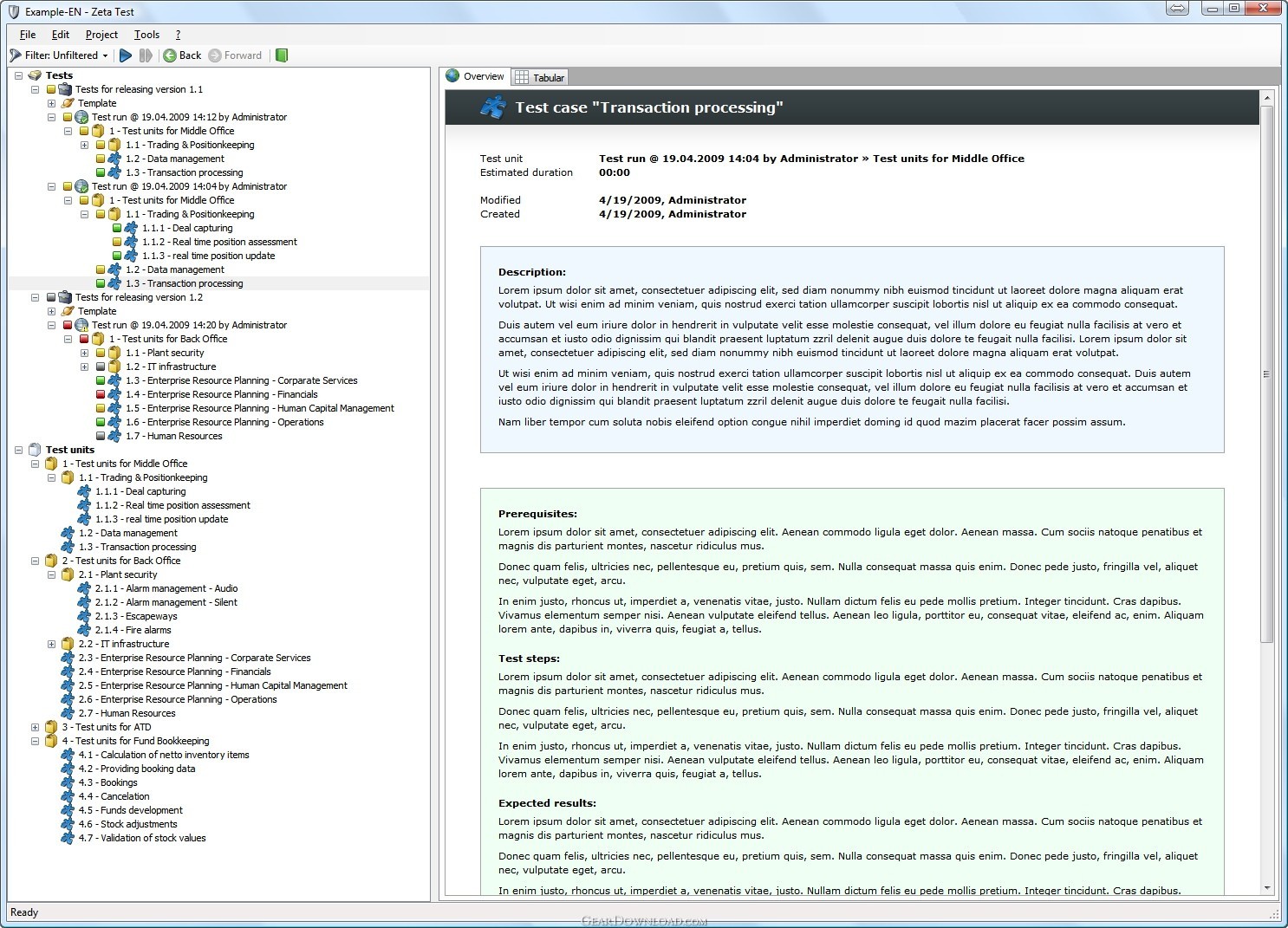1288x928 pixels.
Task: Click puzzle icon of 2.1.4 - Fire alarms
Action: [84, 630]
